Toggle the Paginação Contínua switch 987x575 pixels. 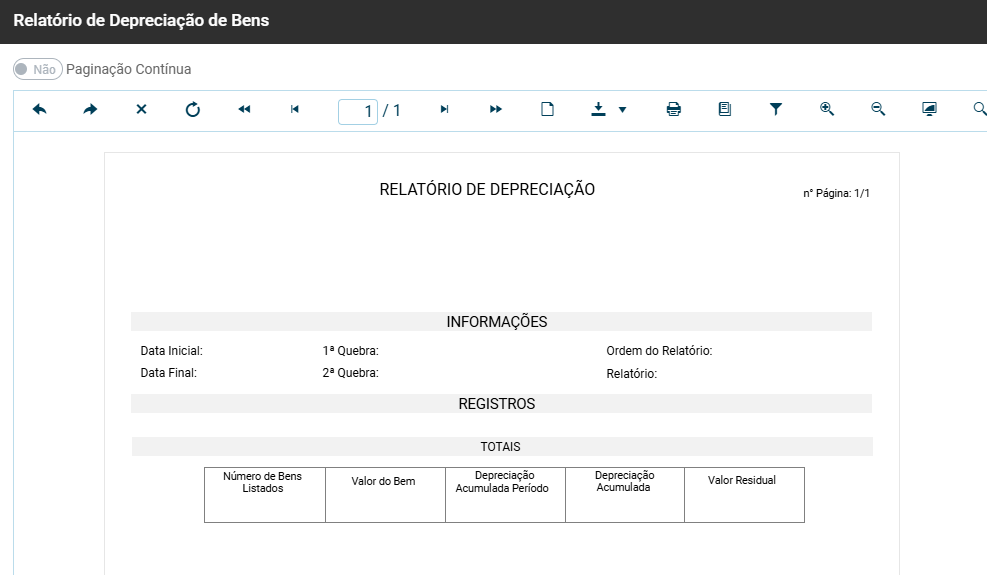37,69
